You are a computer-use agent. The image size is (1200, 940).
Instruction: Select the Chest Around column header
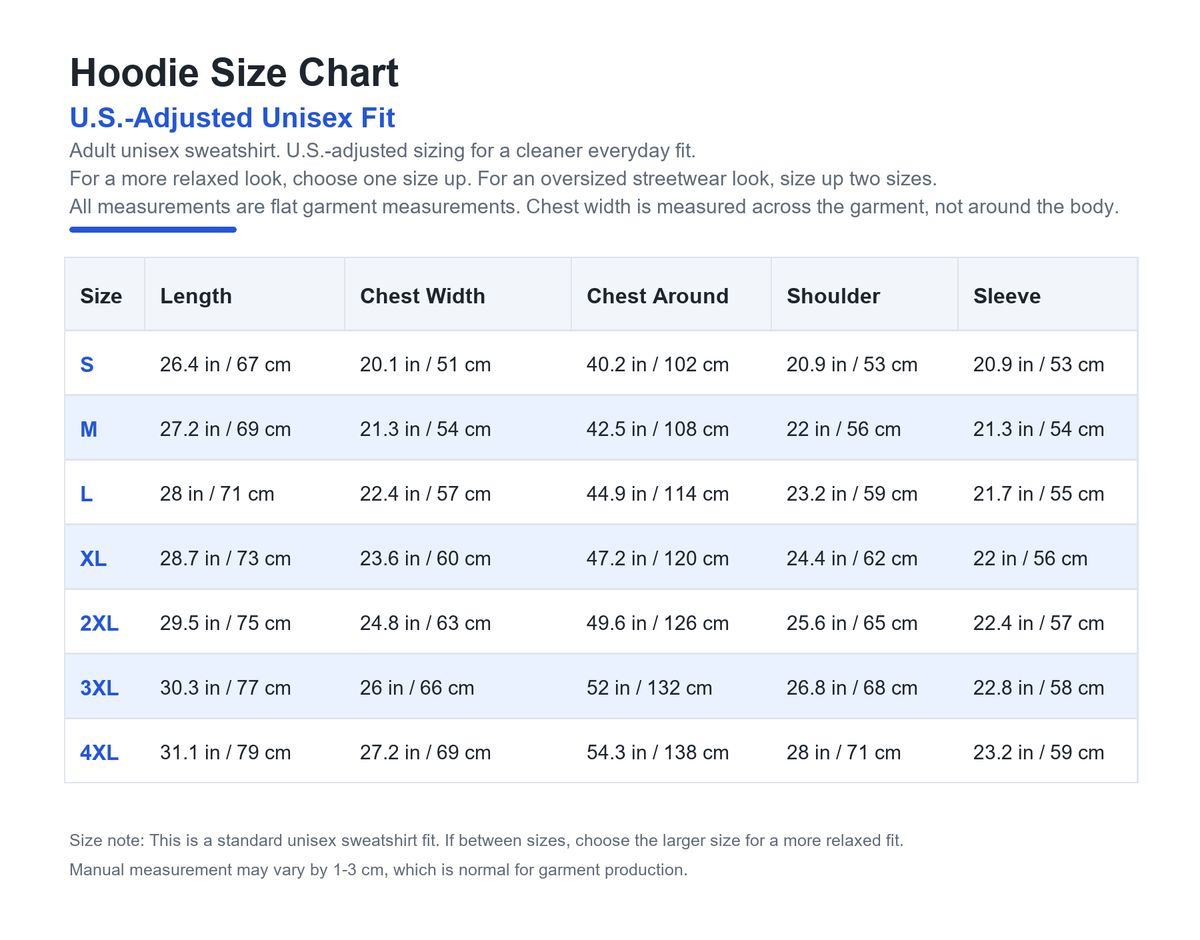click(x=657, y=296)
